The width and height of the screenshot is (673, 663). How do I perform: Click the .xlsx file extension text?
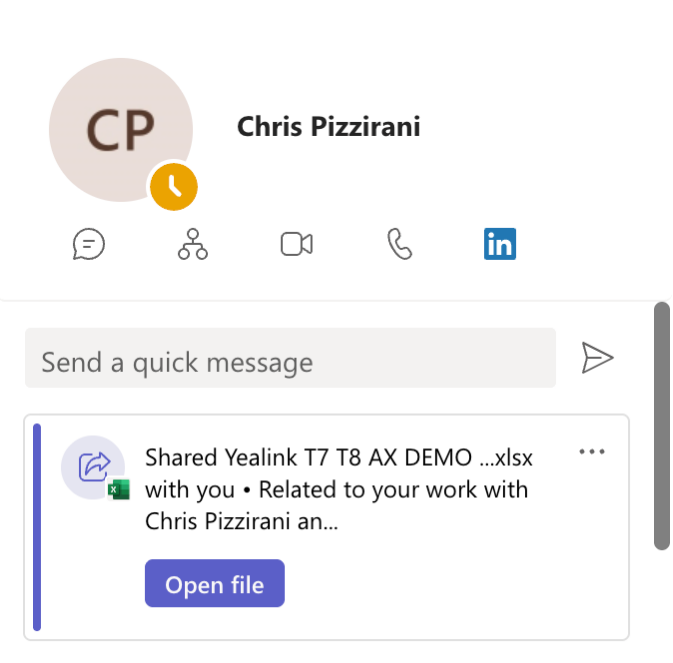(x=513, y=457)
